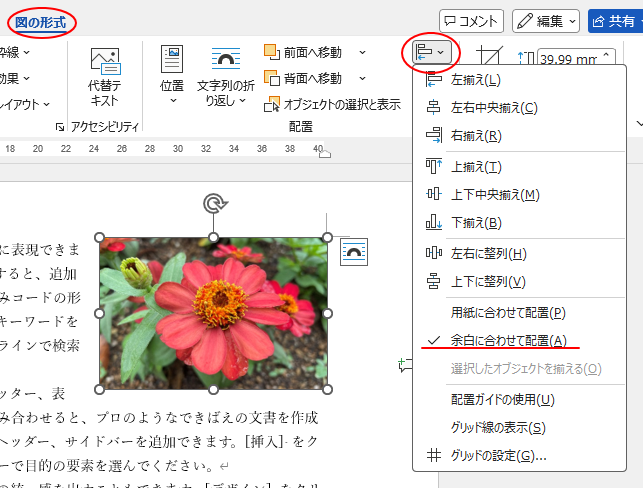
Task: Choose 上下に整列(V) distribute vertically
Action: coord(519,282)
